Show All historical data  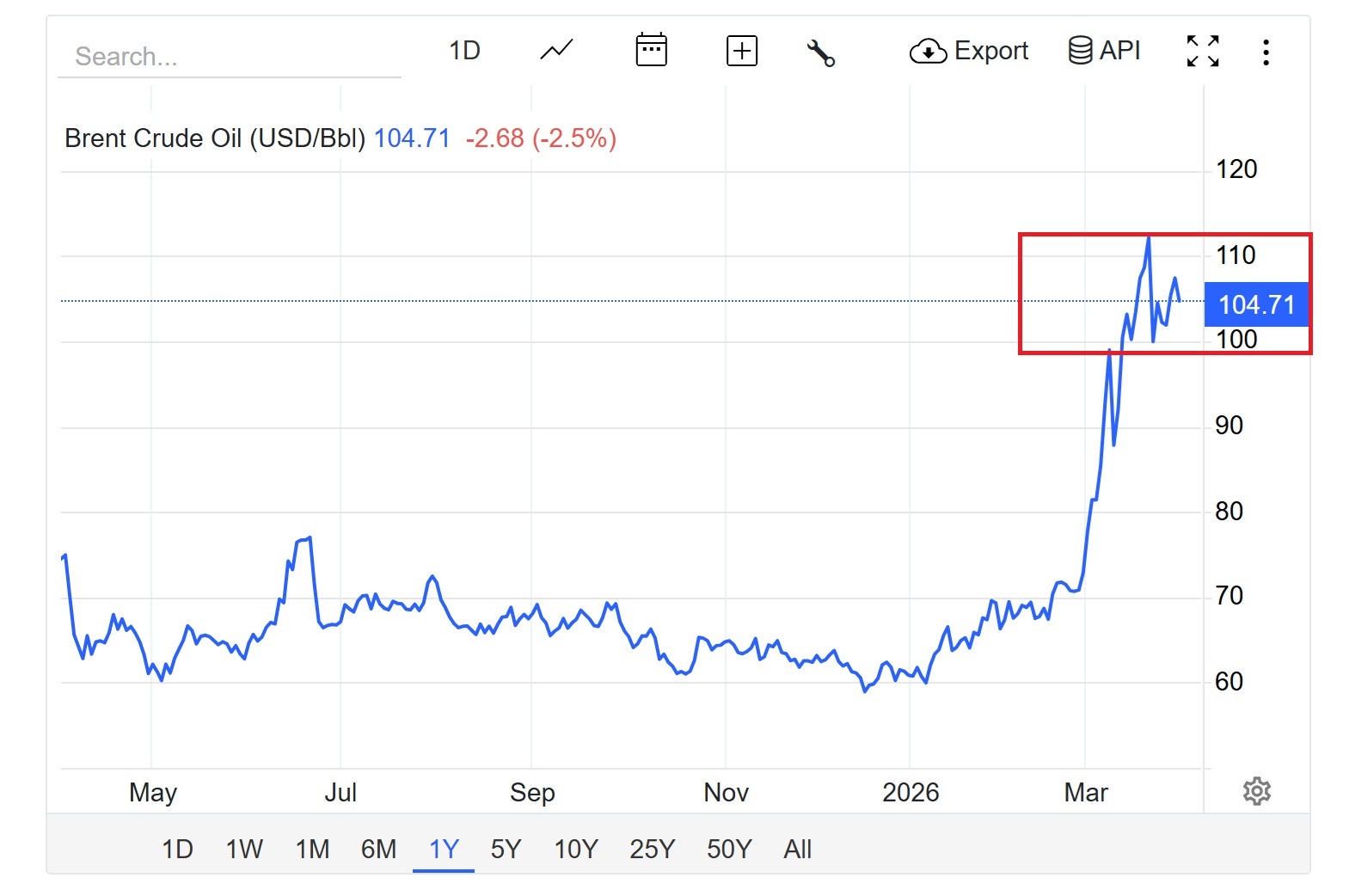click(x=797, y=850)
